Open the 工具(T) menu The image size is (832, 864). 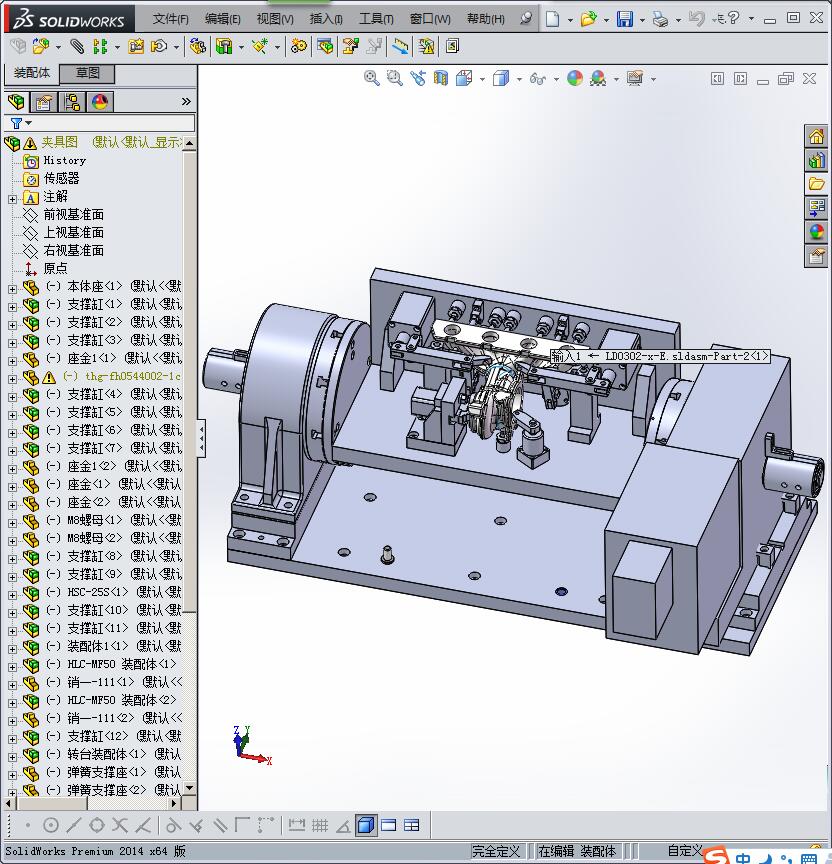(376, 19)
